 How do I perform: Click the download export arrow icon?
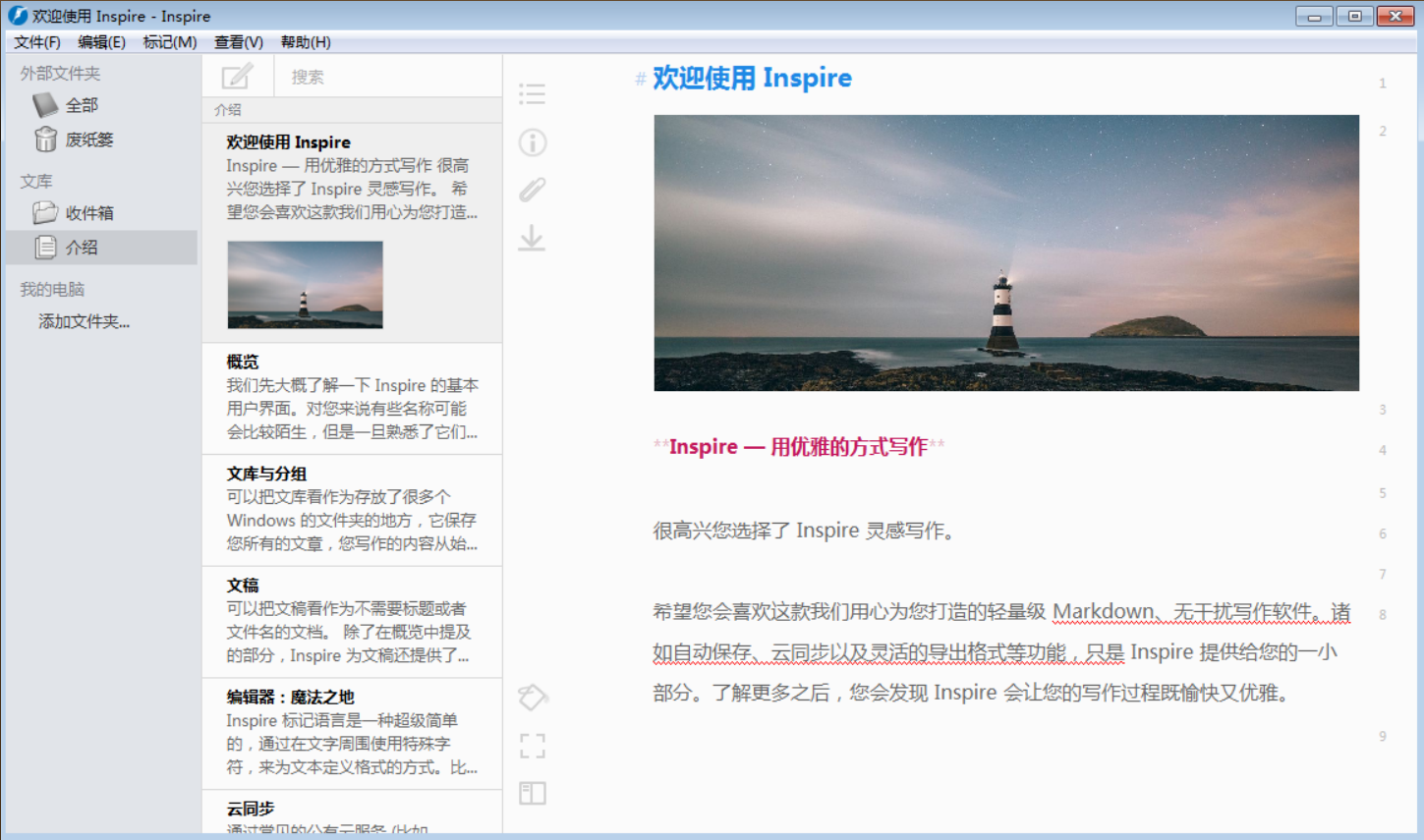pyautogui.click(x=532, y=238)
